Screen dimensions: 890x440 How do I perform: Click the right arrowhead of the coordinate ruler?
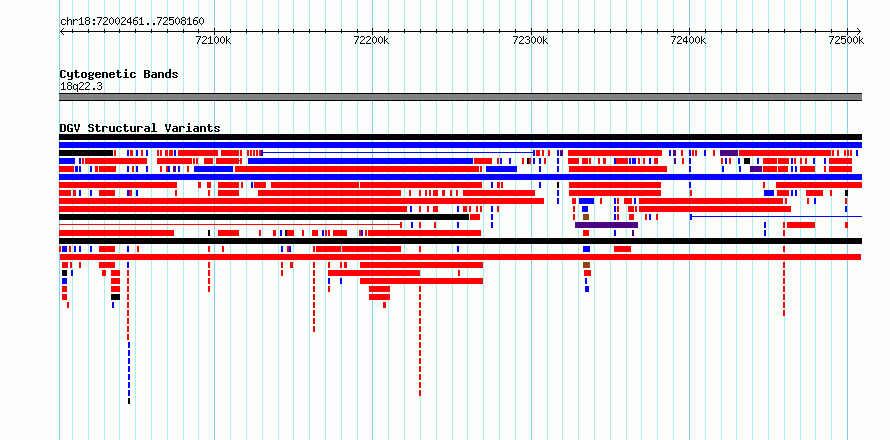tap(858, 31)
